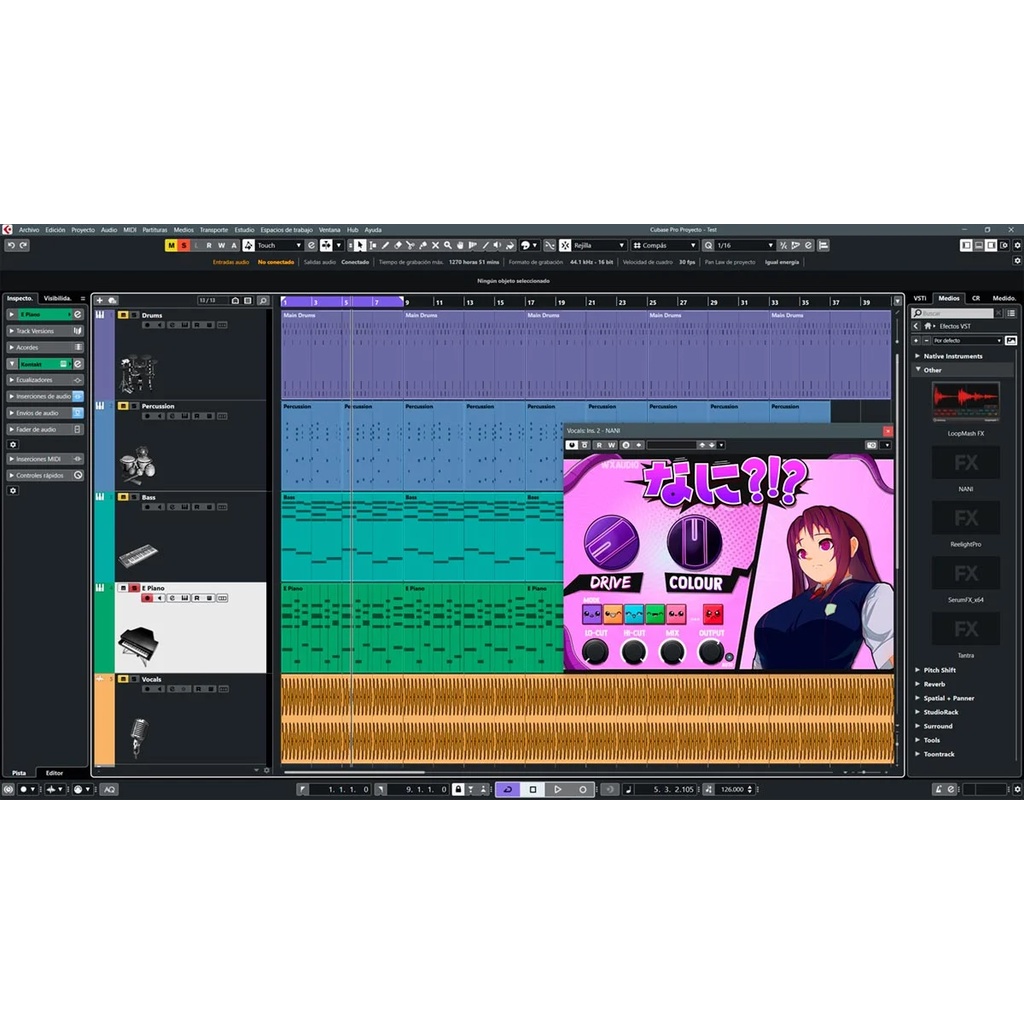This screenshot has width=1024, height=1024.
Task: Click the Undo arrow in the toolbar
Action: [x=10, y=245]
